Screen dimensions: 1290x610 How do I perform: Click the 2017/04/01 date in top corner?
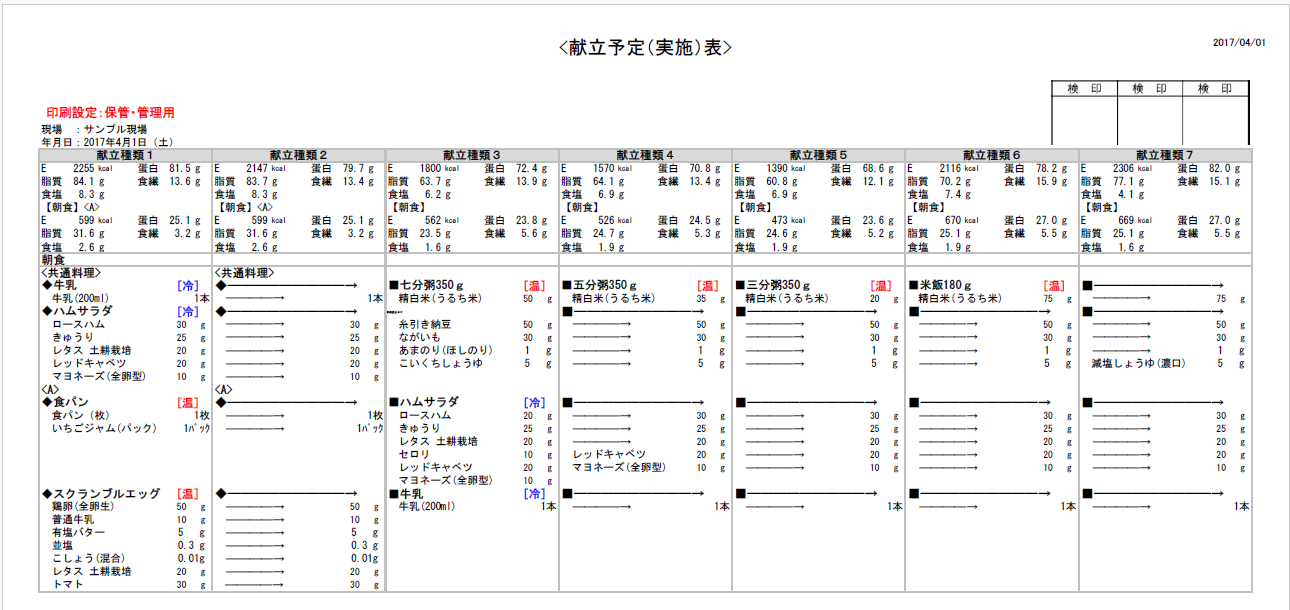click(x=1238, y=42)
